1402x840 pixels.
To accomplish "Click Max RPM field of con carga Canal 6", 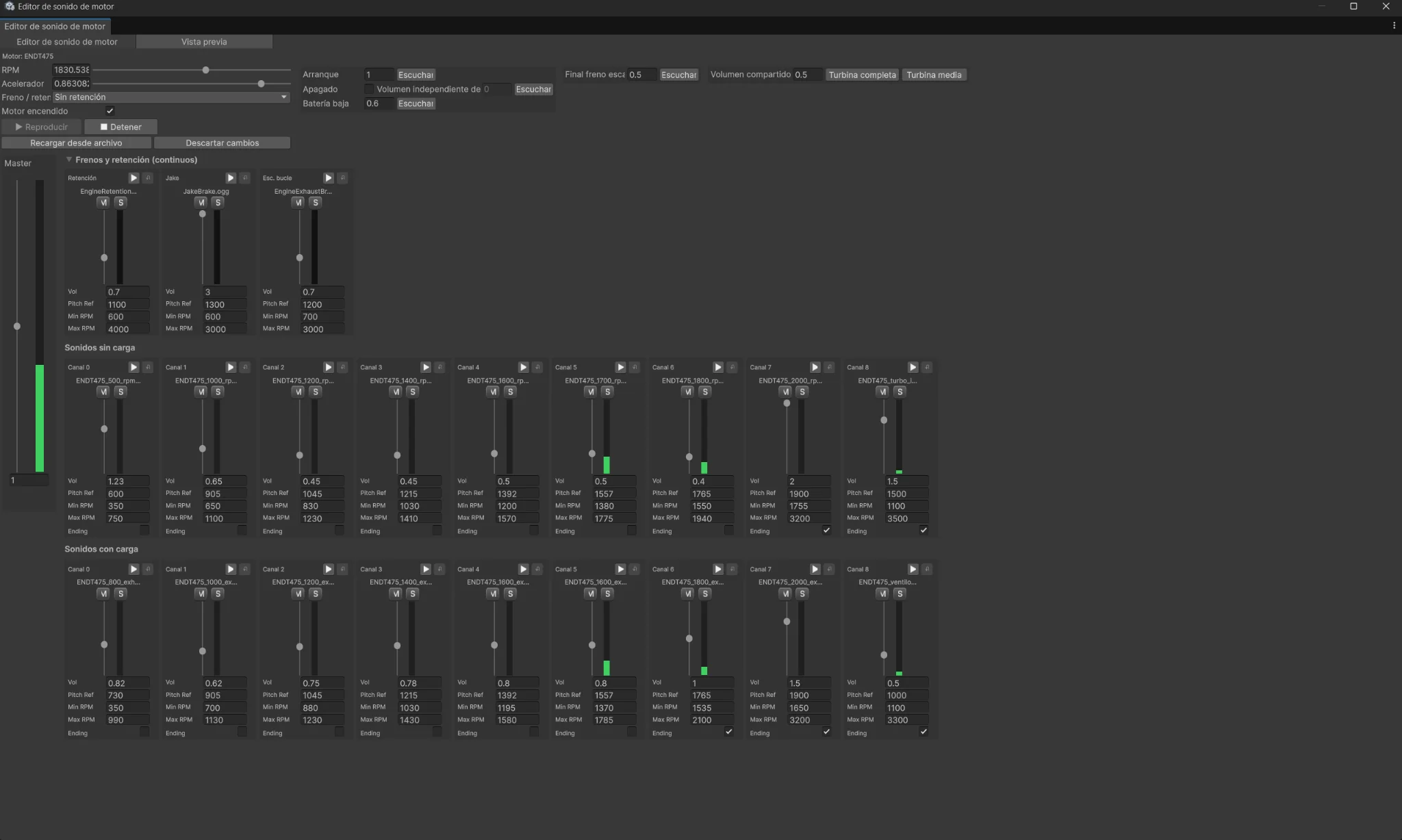I will coord(712,720).
